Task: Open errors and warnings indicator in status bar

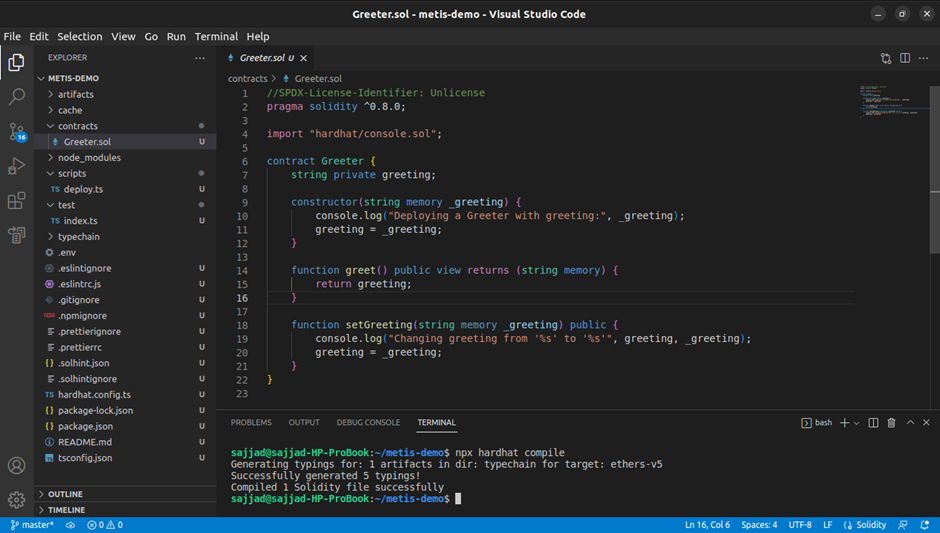Action: tap(105, 525)
